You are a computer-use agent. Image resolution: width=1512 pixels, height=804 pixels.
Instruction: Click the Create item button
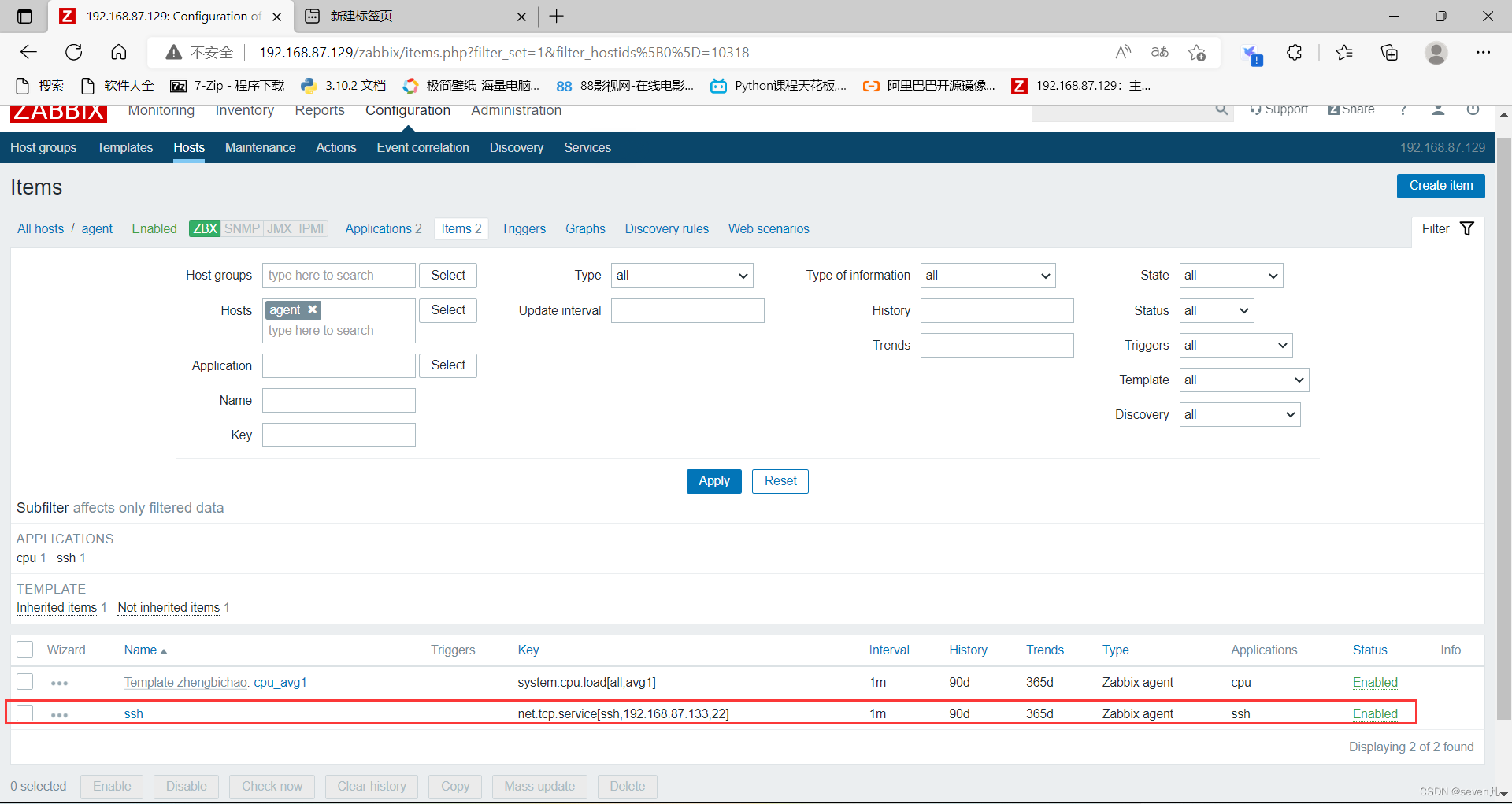[1441, 186]
